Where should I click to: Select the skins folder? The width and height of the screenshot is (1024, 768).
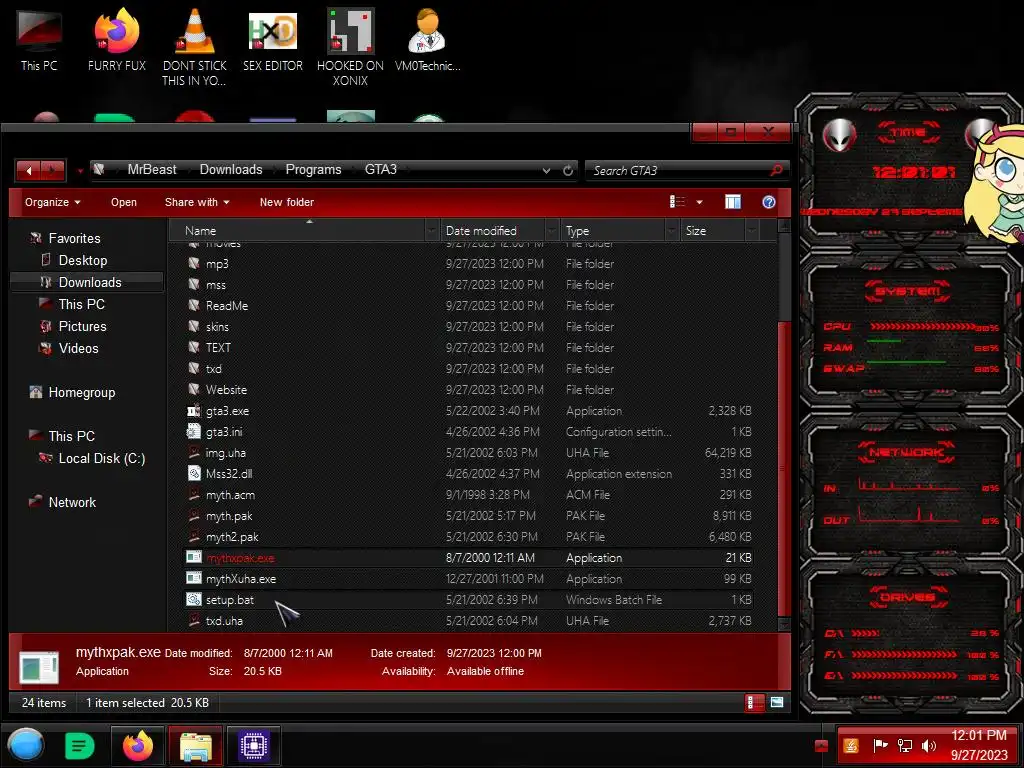click(x=217, y=327)
